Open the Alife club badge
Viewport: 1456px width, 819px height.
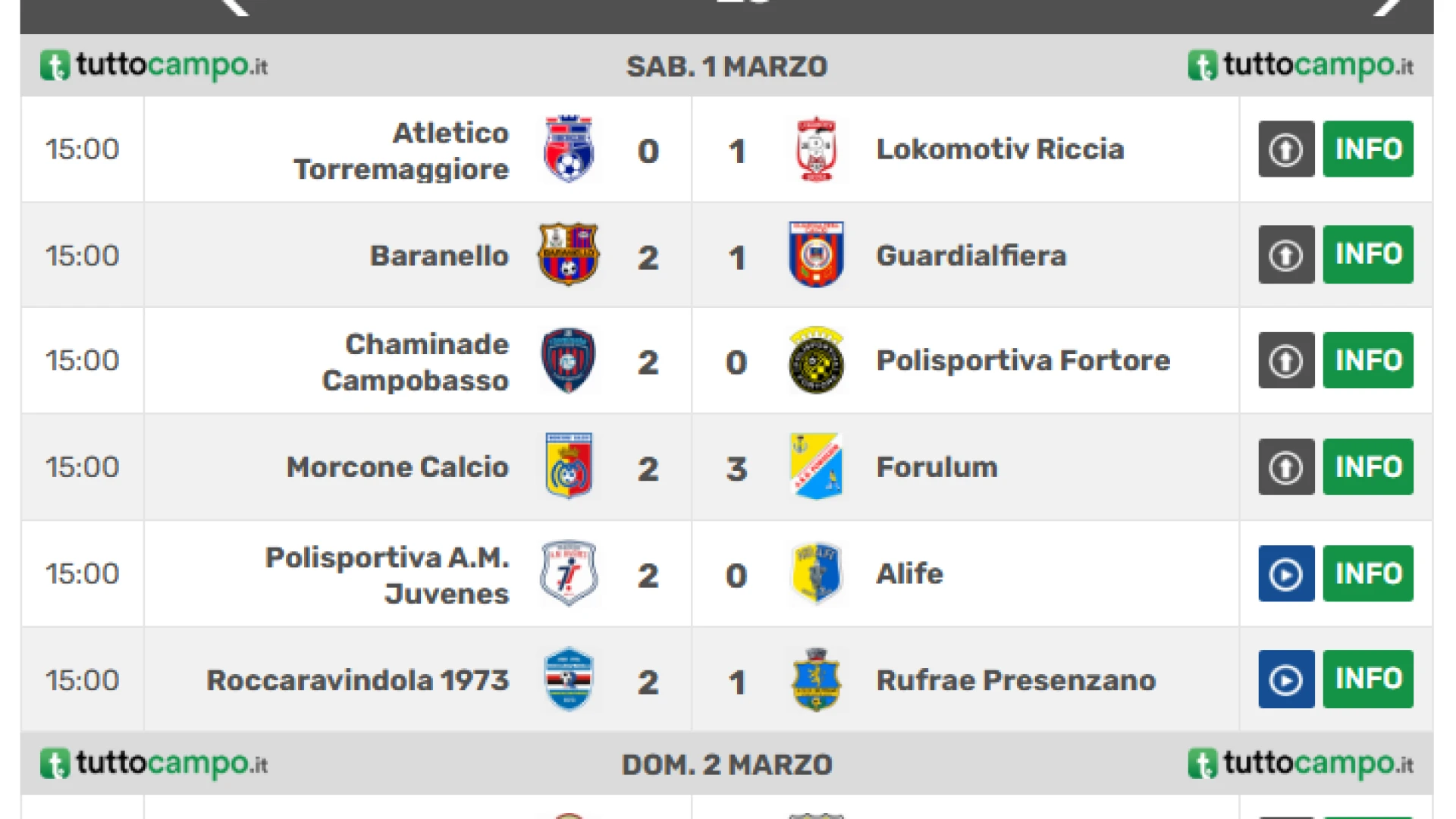816,573
